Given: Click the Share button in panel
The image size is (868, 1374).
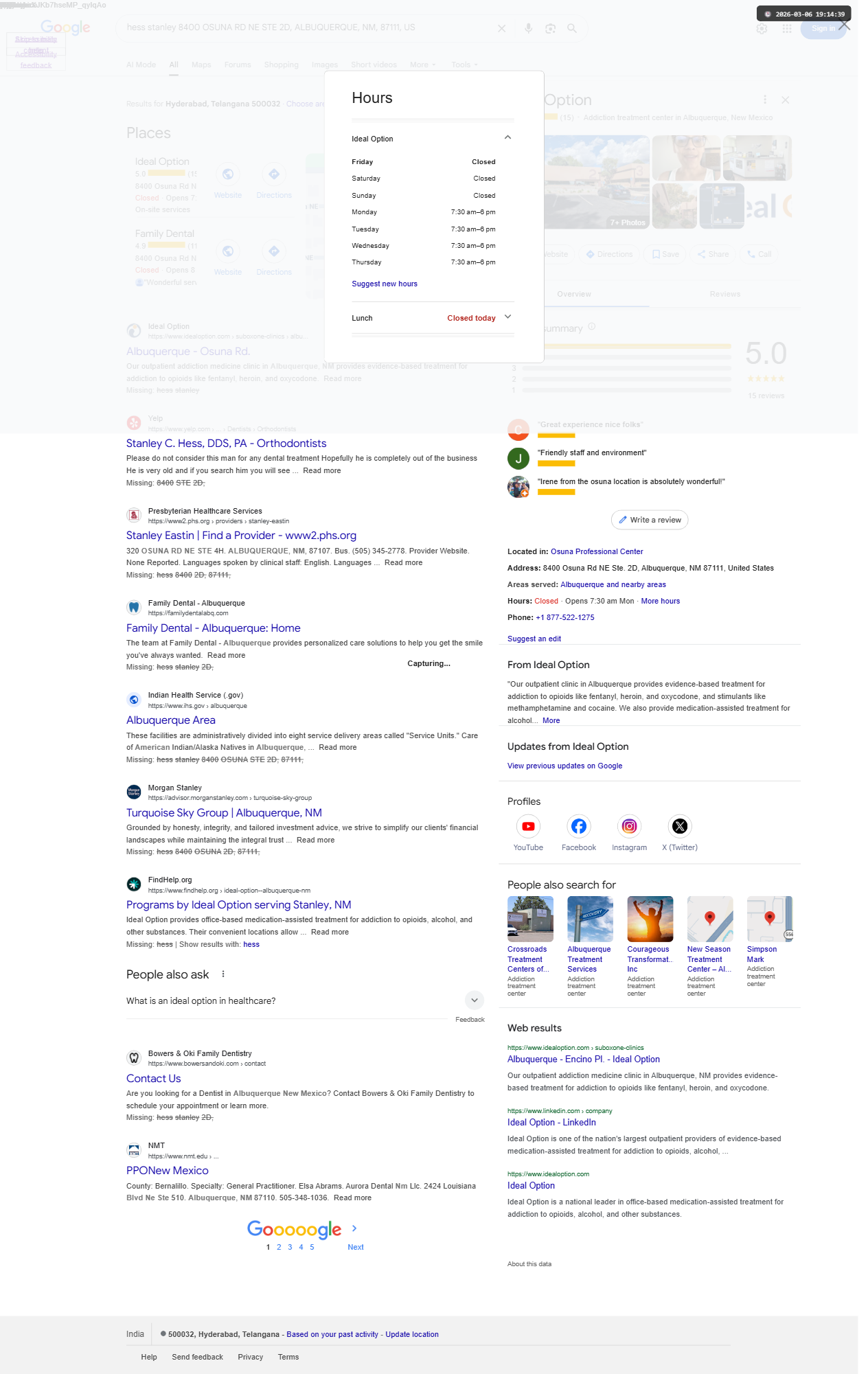Looking at the screenshot, I should click(713, 254).
